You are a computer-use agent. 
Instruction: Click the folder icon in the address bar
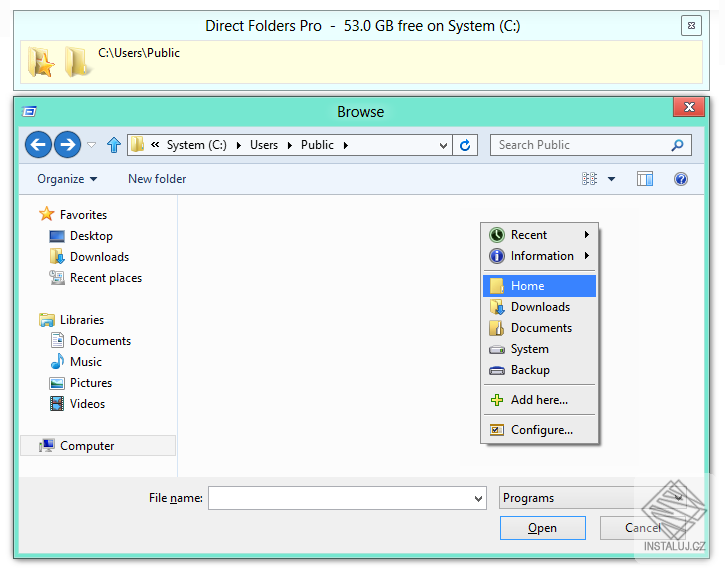137,145
